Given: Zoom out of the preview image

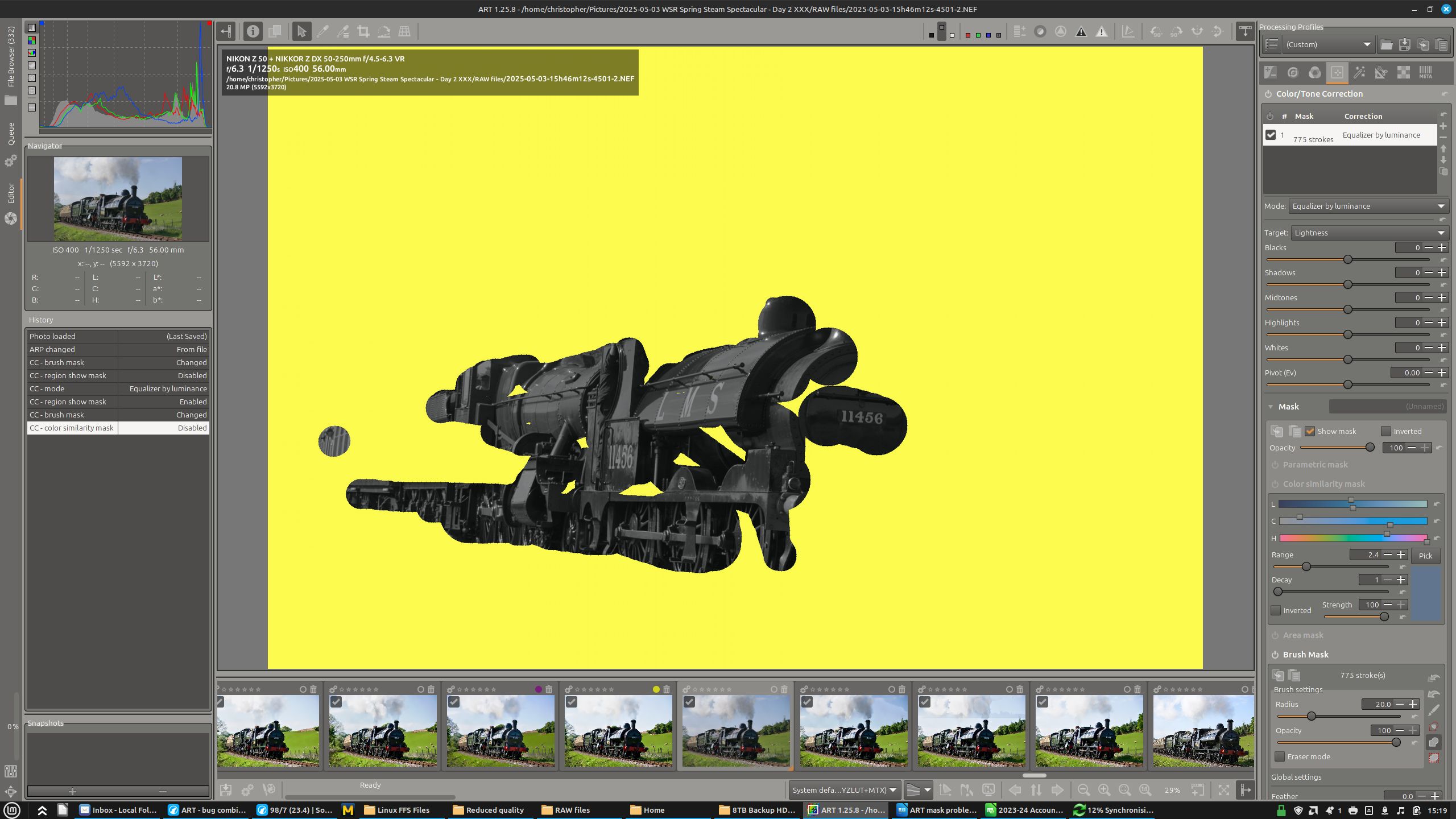Looking at the screenshot, I should [1083, 790].
